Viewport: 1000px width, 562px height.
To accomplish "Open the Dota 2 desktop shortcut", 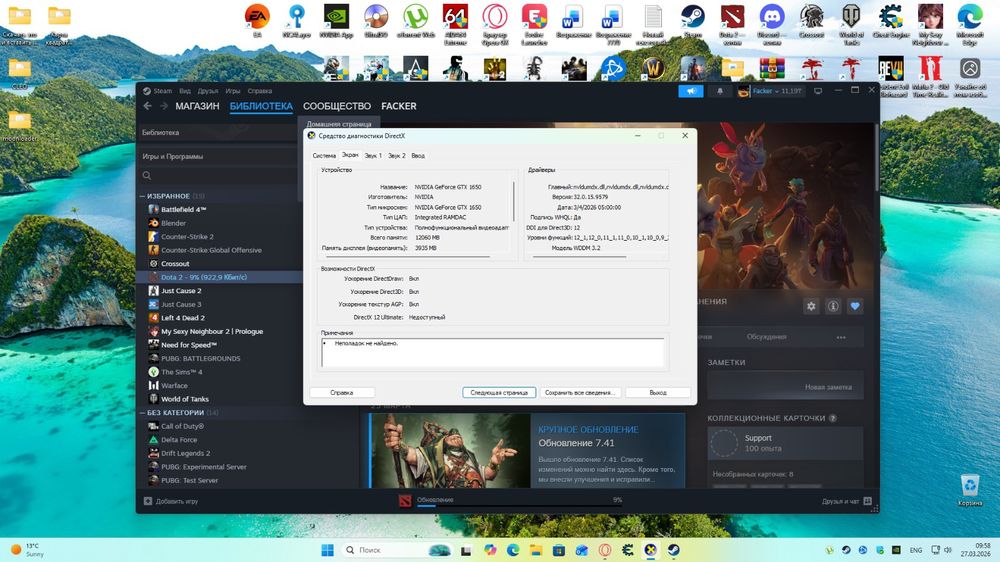I will coord(732,23).
